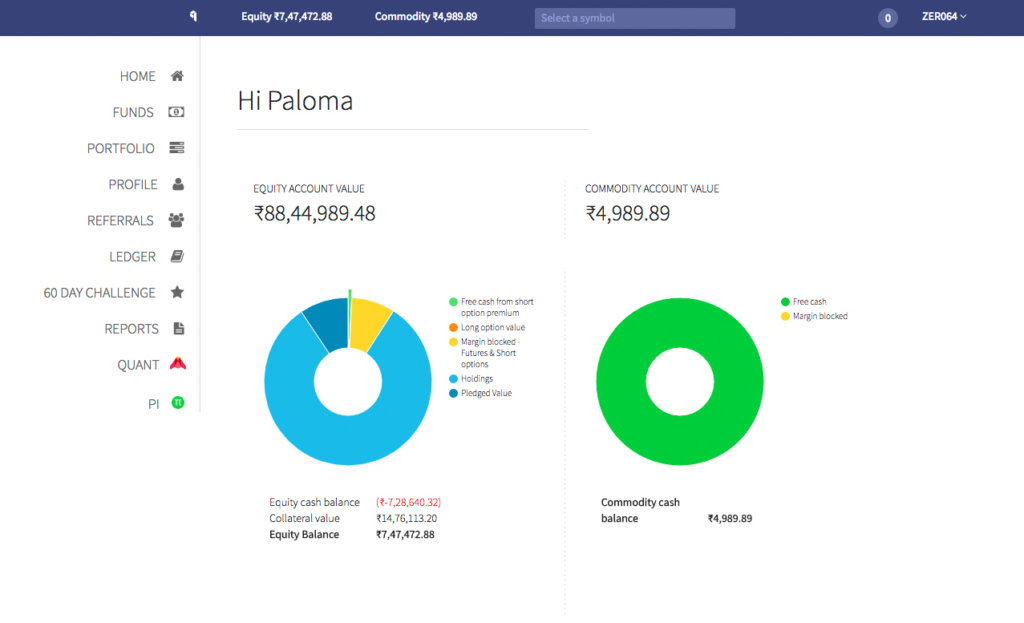Click the yellow Margin blocked chart segment
Screen dimensions: 1024x623
(368, 322)
